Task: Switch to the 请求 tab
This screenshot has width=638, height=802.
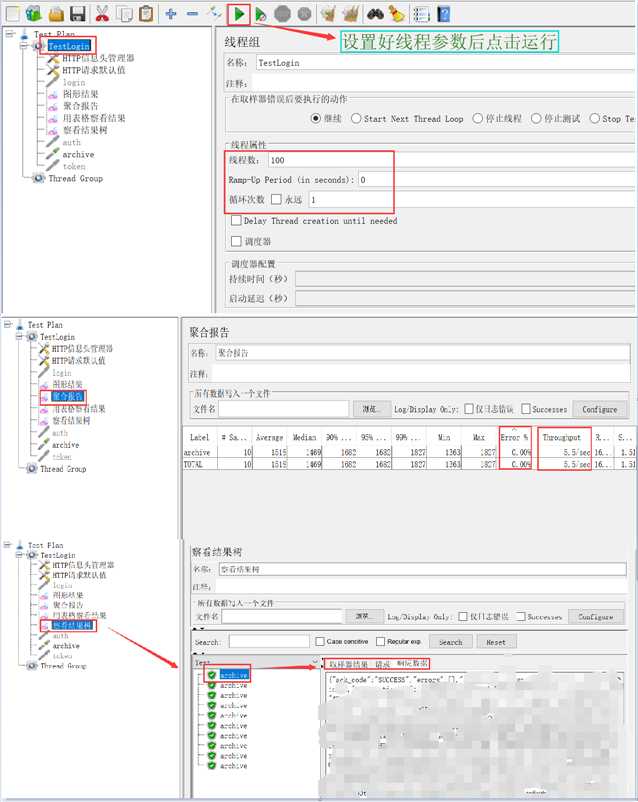Action: [383, 664]
